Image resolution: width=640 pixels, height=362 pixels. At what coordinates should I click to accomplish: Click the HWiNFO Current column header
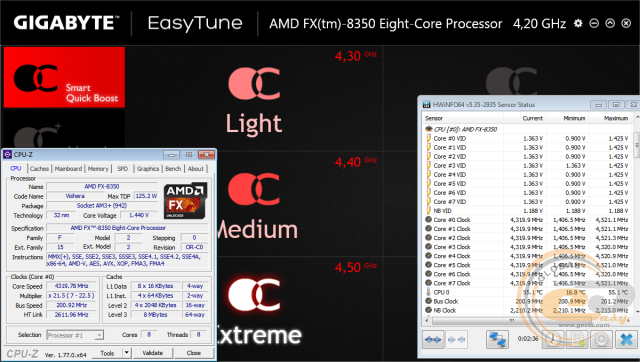pyautogui.click(x=524, y=118)
